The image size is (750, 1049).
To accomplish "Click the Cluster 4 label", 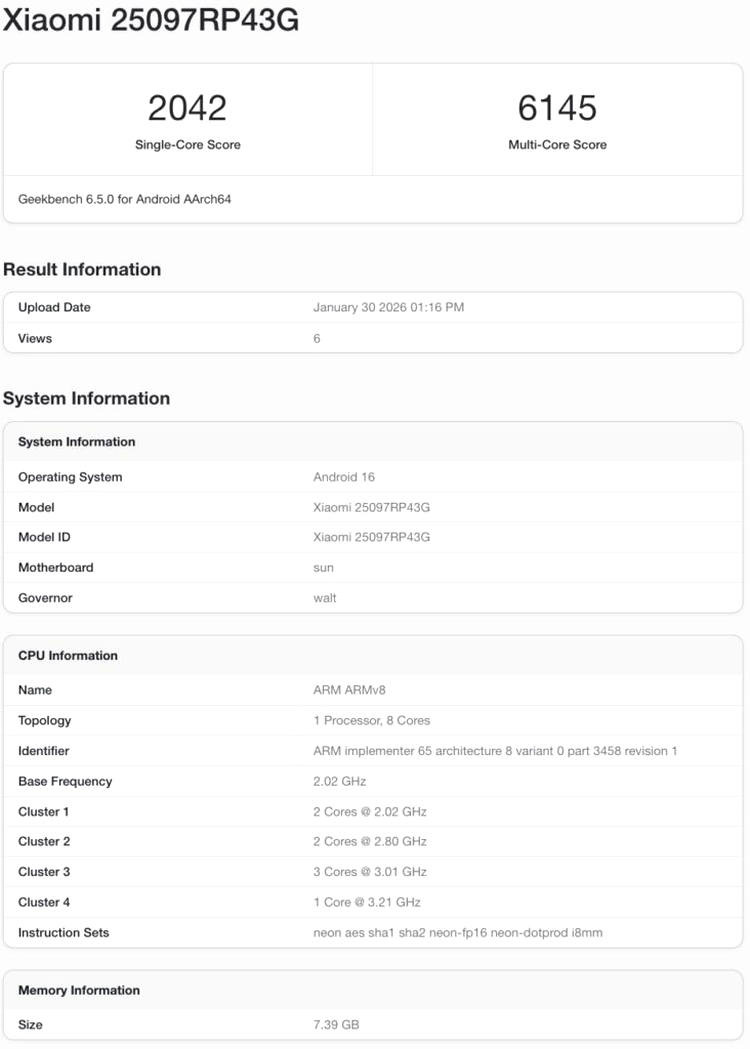I will click(44, 902).
